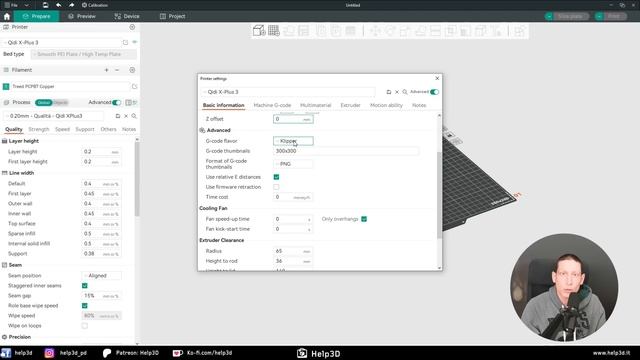The width and height of the screenshot is (640, 360).
Task: Expand the arrow next to File menu
Action: point(27,5)
